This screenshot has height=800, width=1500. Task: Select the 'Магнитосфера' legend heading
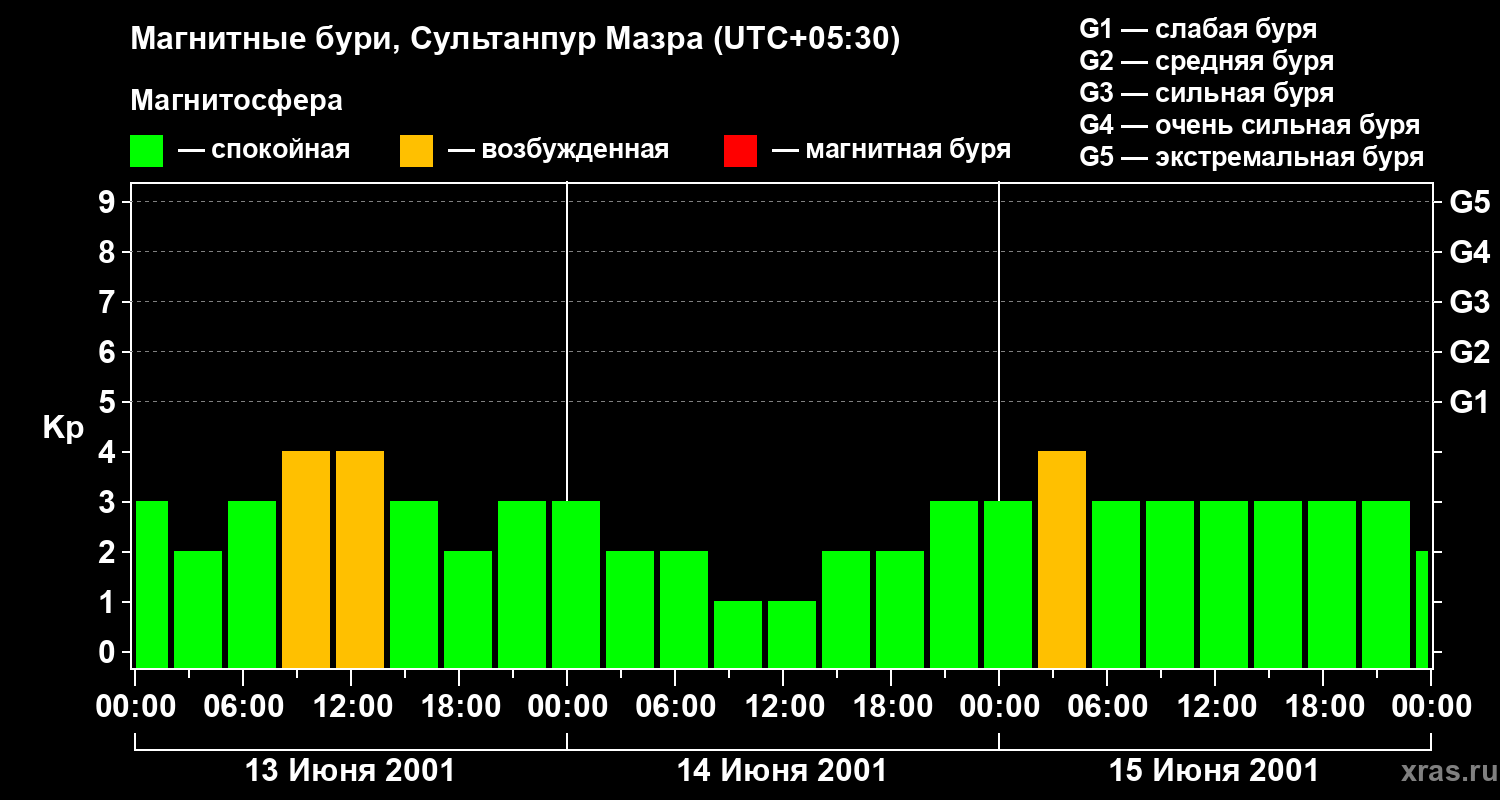pos(237,101)
